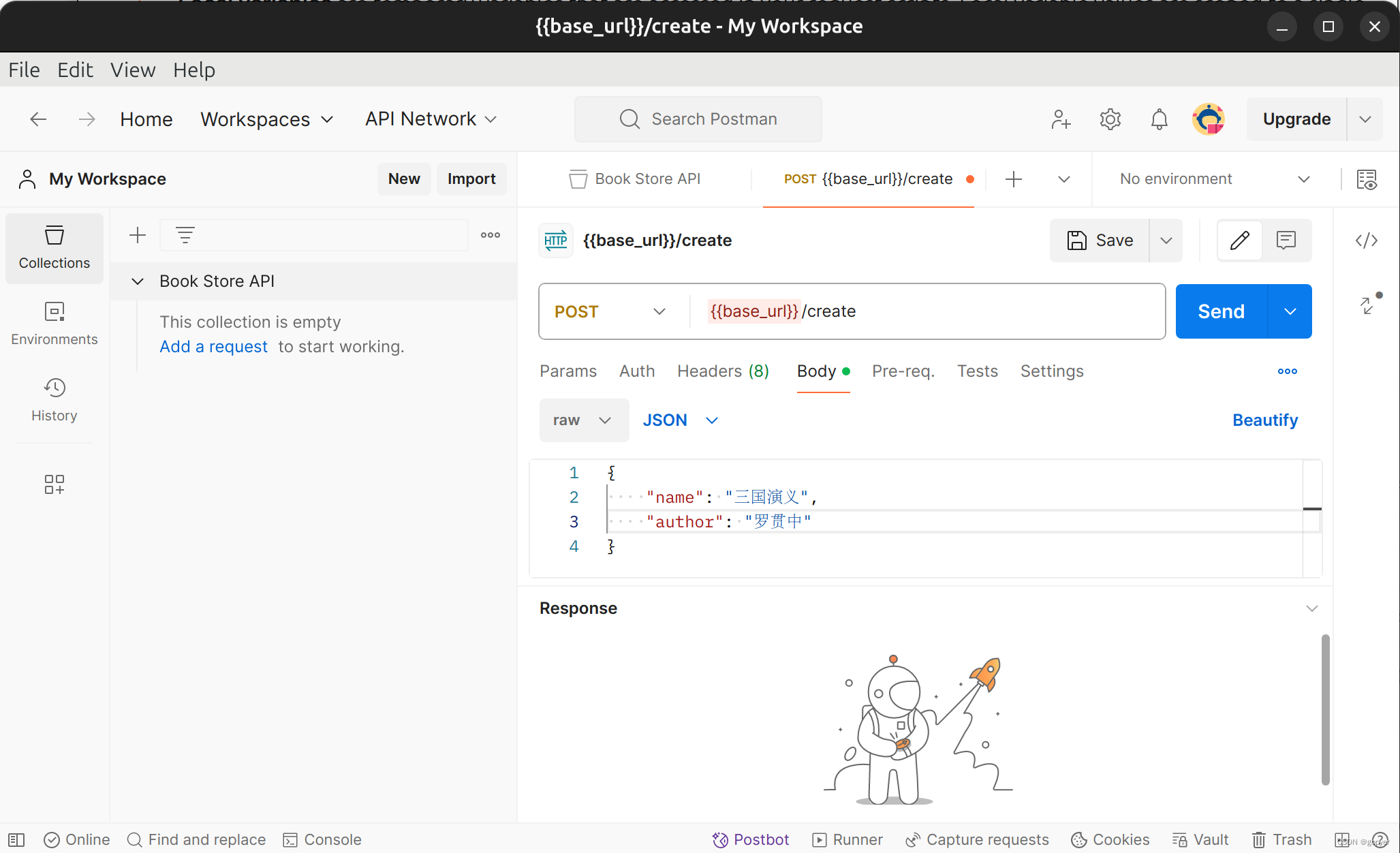This screenshot has height=853, width=1400.
Task: Click the response panel vertical scrollbar
Action: [x=1325, y=710]
